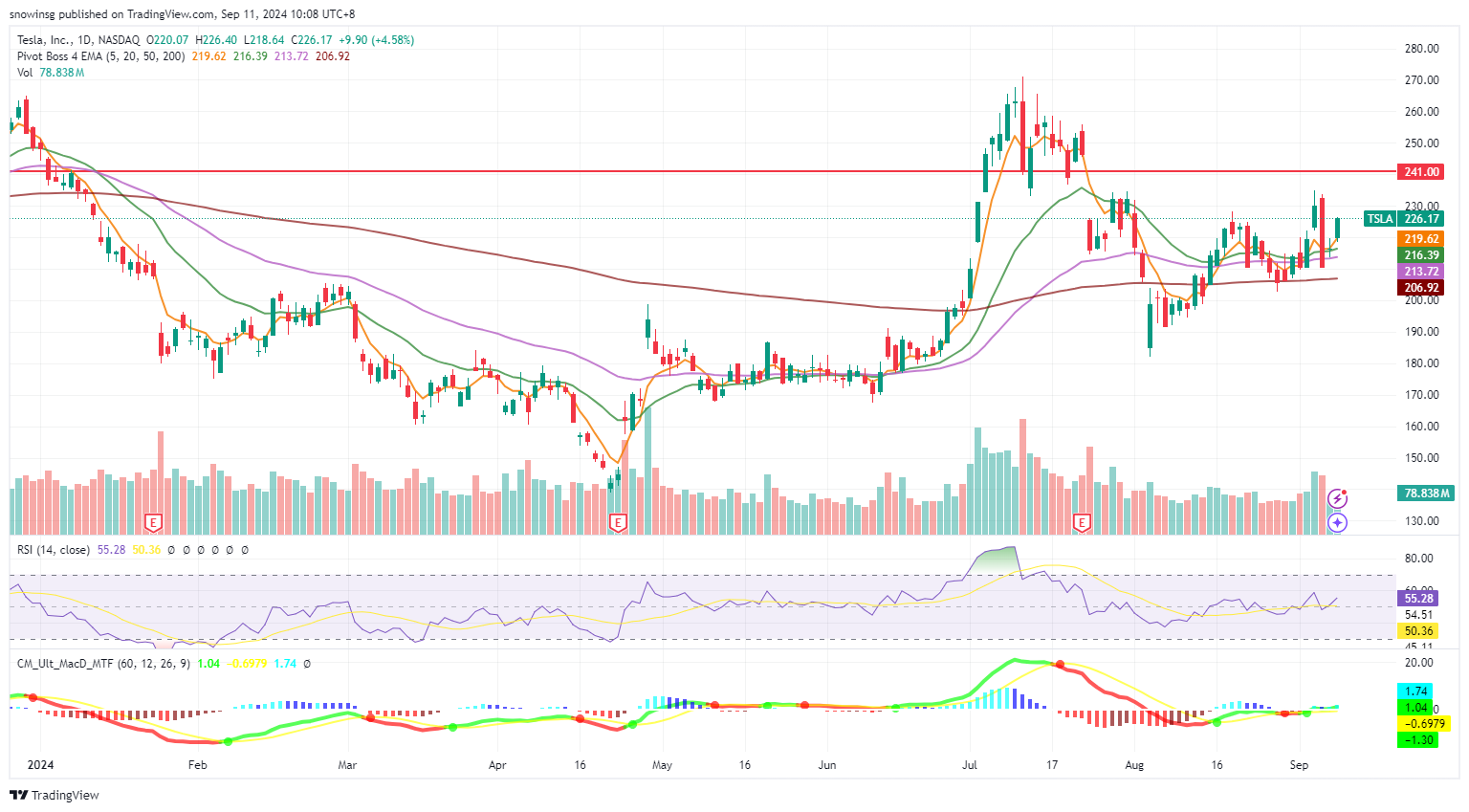Click the 20.00 label on the MACD scale
Screen dimensions: 1469x812
[1418, 663]
